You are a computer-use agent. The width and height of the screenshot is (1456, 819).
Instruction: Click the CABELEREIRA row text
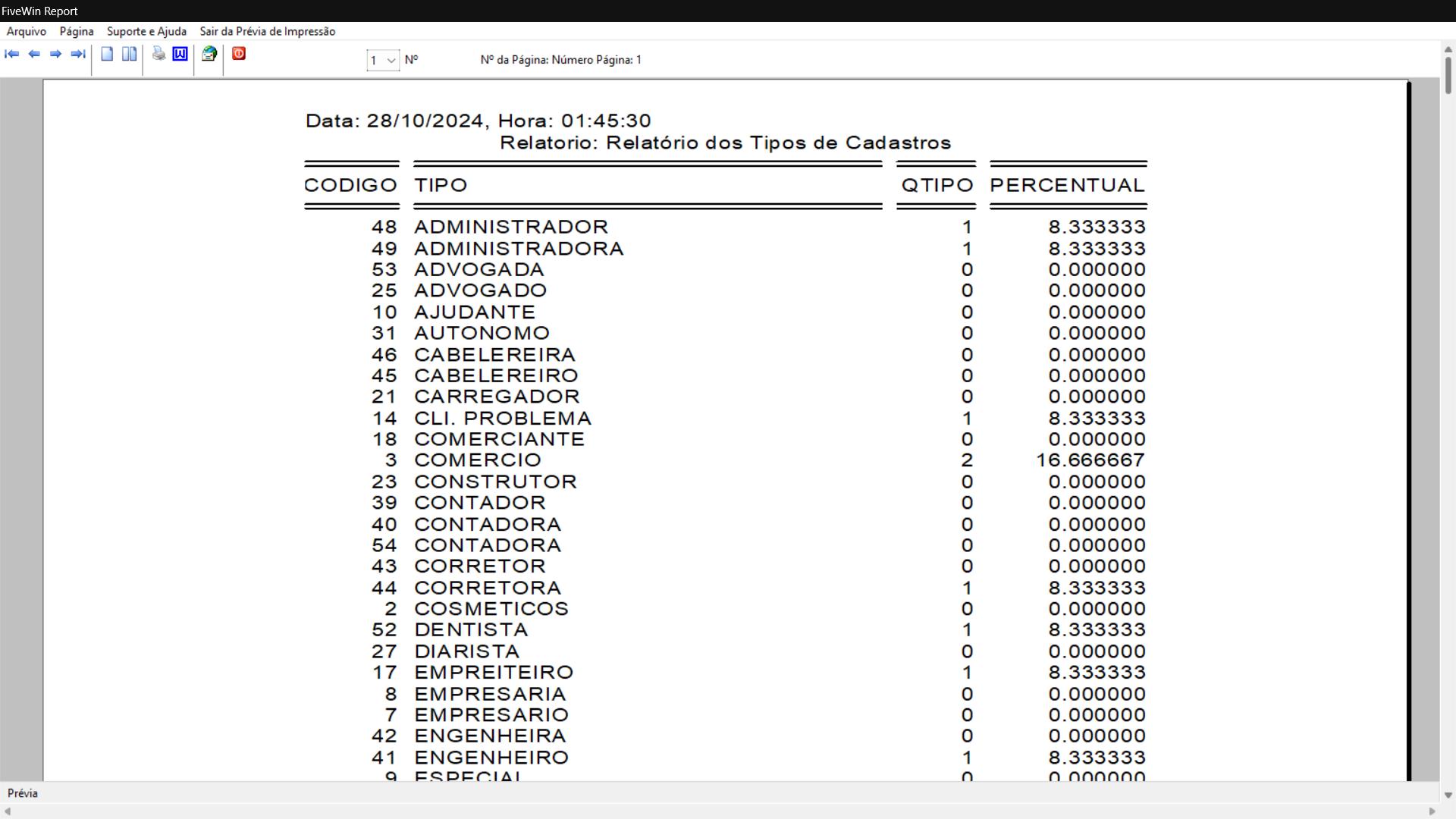(x=495, y=355)
